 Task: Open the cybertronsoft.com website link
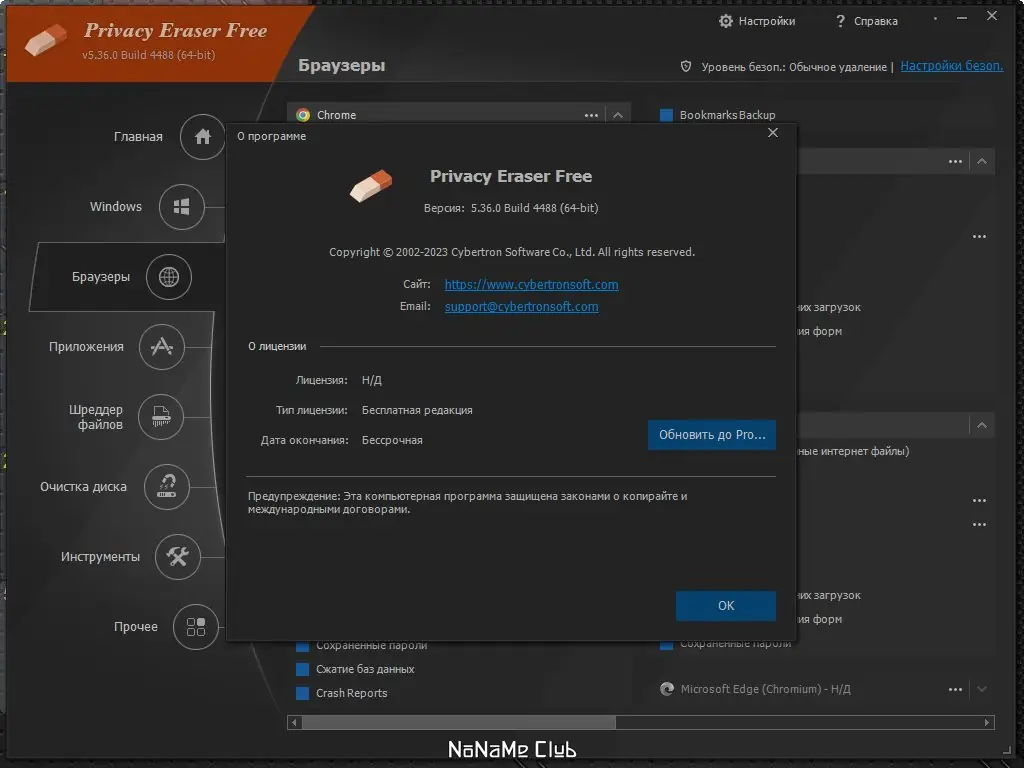(x=531, y=284)
